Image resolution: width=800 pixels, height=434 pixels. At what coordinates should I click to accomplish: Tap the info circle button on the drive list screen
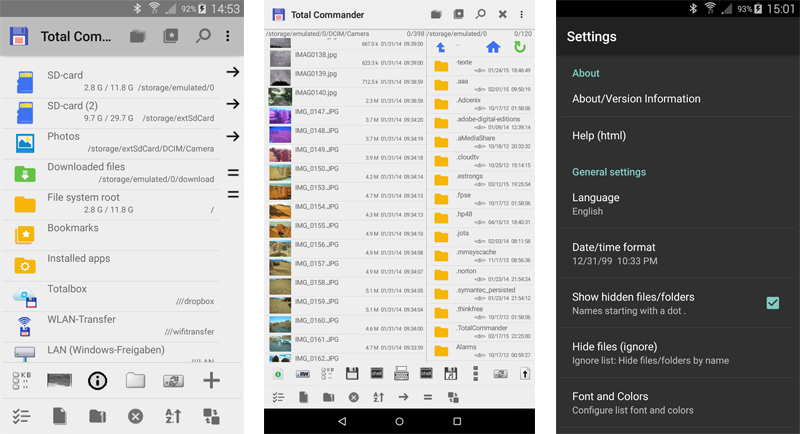pos(97,380)
